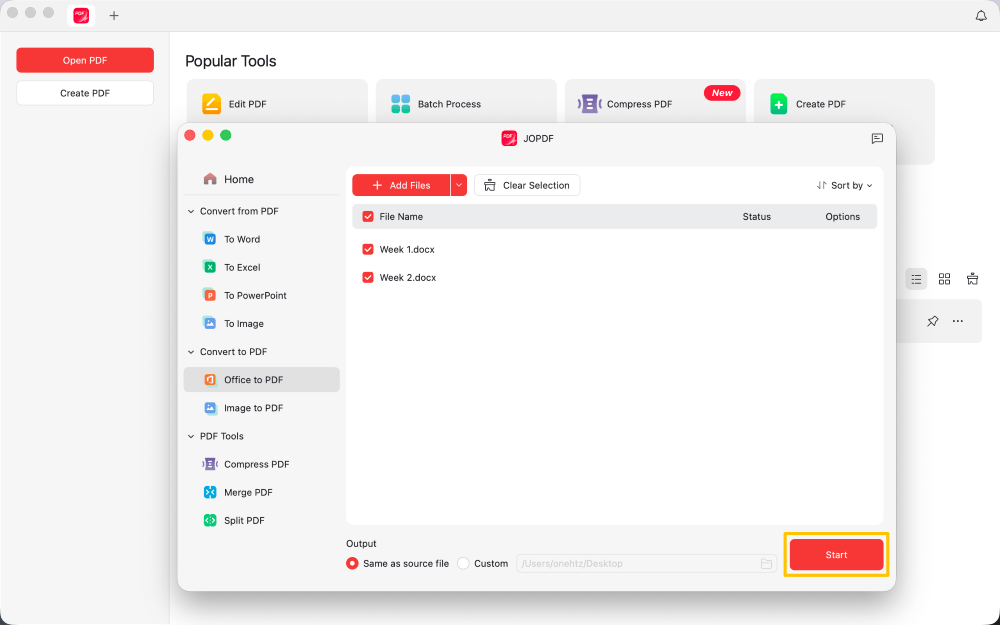Uncheck the Week 1.docx checkbox
This screenshot has width=1000, height=625.
pos(368,249)
